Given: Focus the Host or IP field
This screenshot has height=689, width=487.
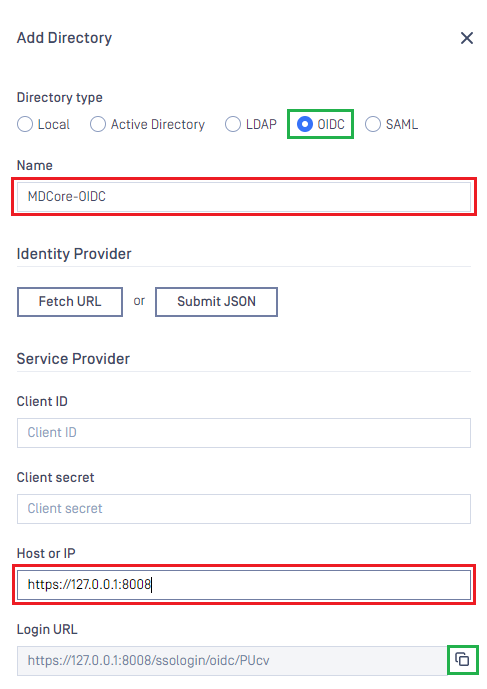Looking at the screenshot, I should tap(244, 585).
